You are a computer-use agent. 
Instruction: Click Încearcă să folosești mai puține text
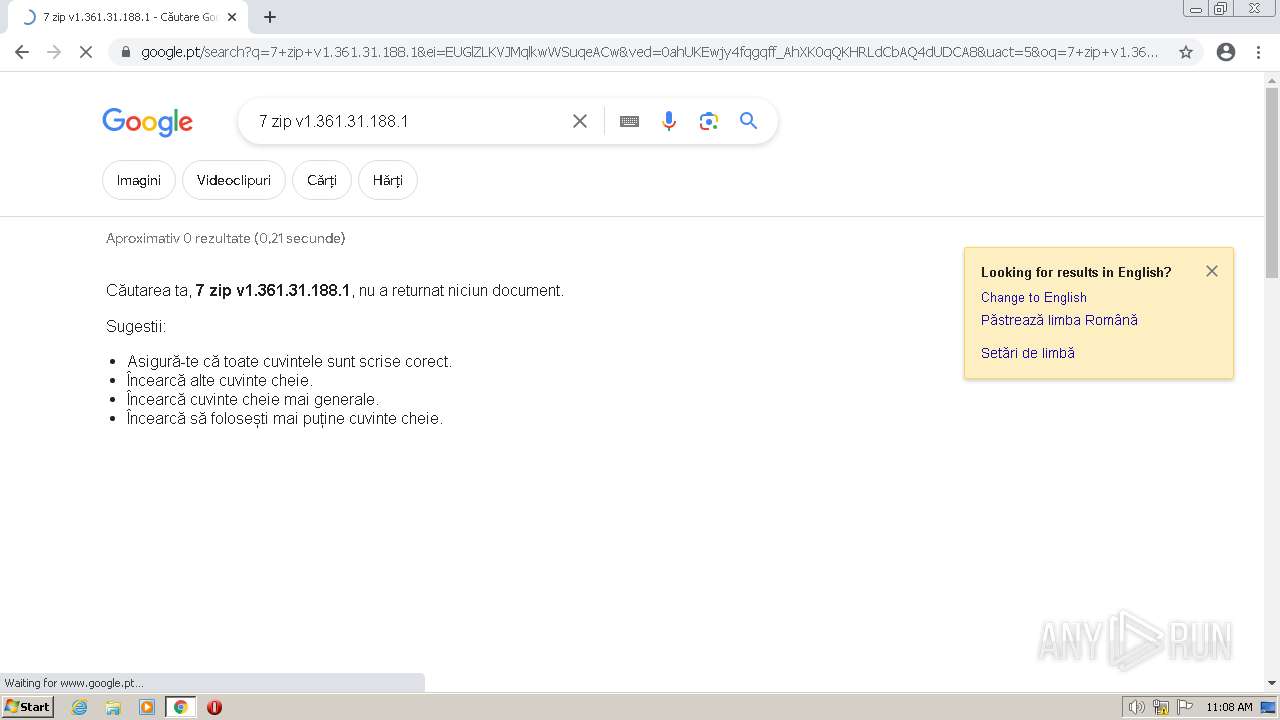(285, 418)
